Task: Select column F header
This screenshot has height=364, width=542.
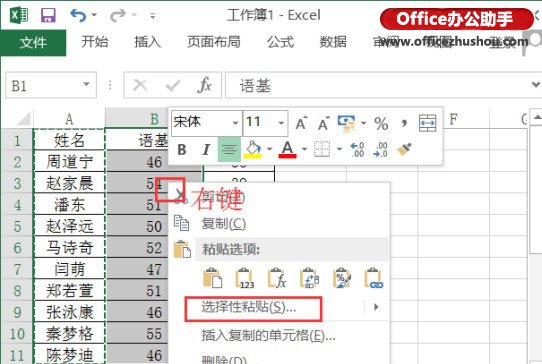Action: pyautogui.click(x=454, y=119)
